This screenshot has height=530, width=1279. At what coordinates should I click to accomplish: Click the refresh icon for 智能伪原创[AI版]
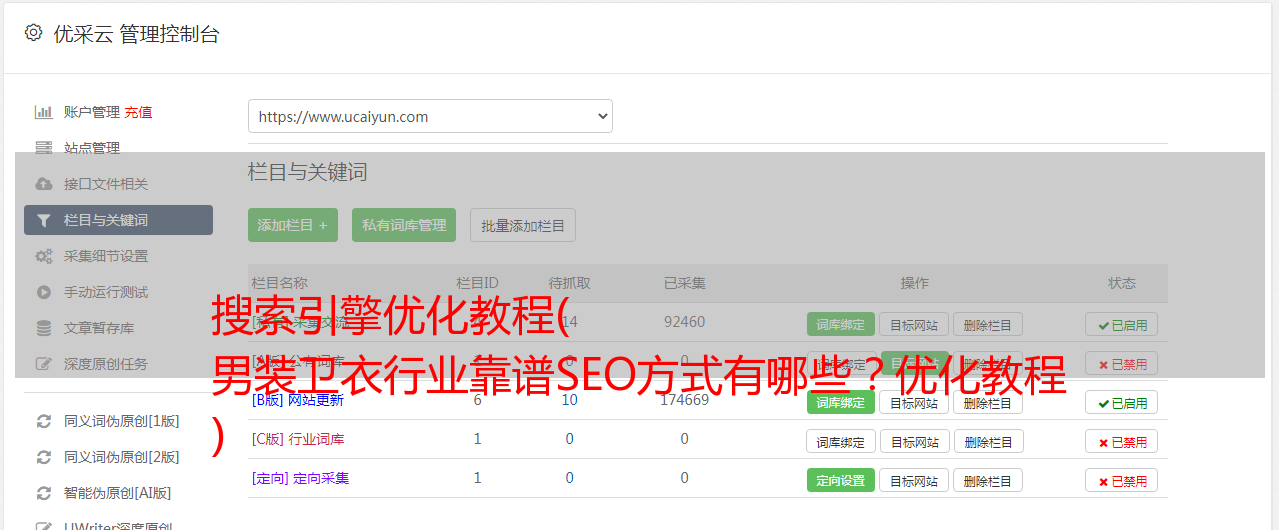coord(43,493)
